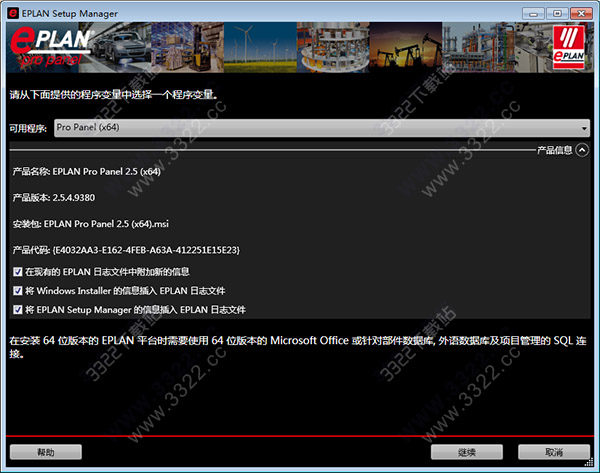Open the Pro Panel (x64) program dropdown
The height and width of the screenshot is (473, 600).
[322, 128]
